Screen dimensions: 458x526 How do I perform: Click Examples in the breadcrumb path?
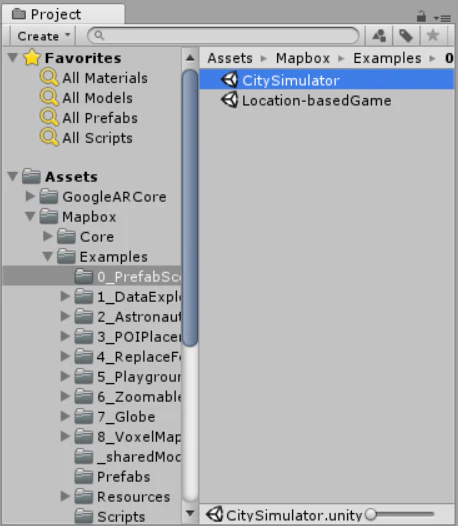tap(387, 58)
